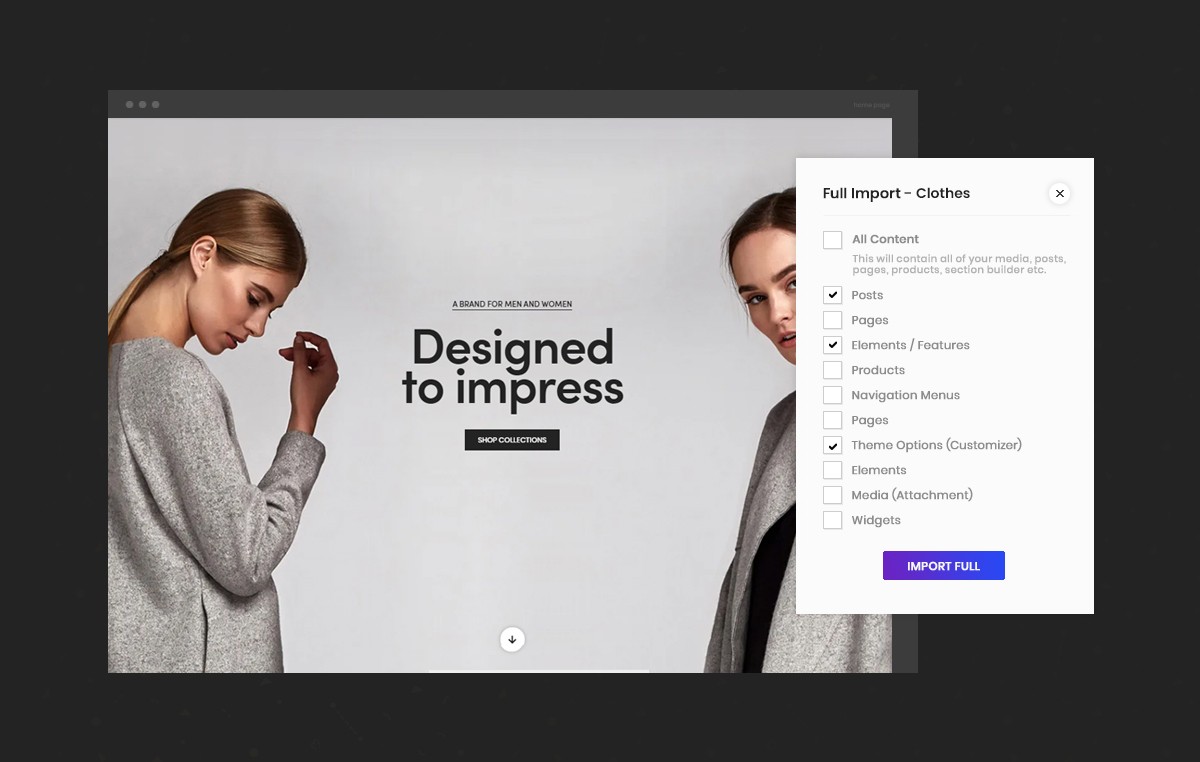The height and width of the screenshot is (762, 1200).
Task: Click the third browser window dot
Action: coord(155,104)
